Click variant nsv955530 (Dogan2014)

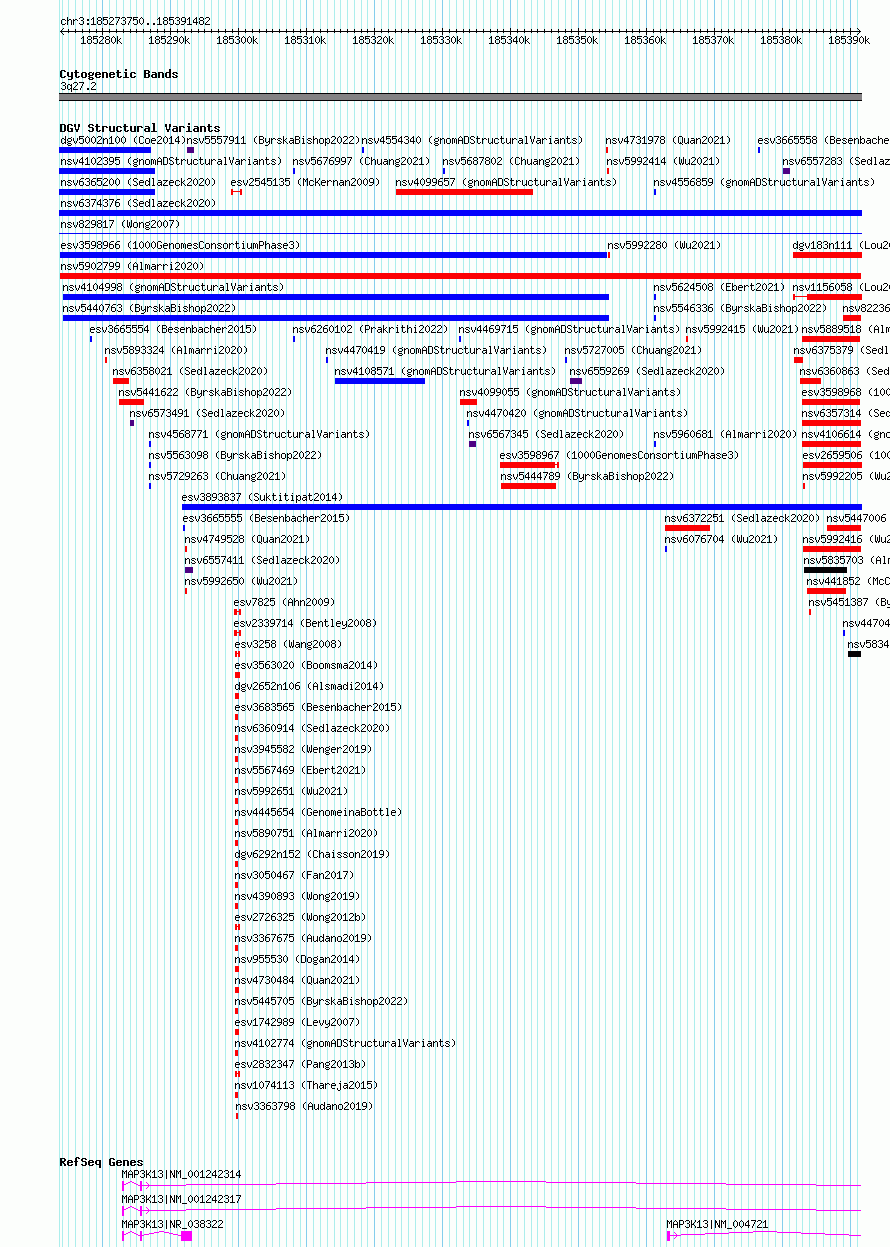[x=296, y=959]
